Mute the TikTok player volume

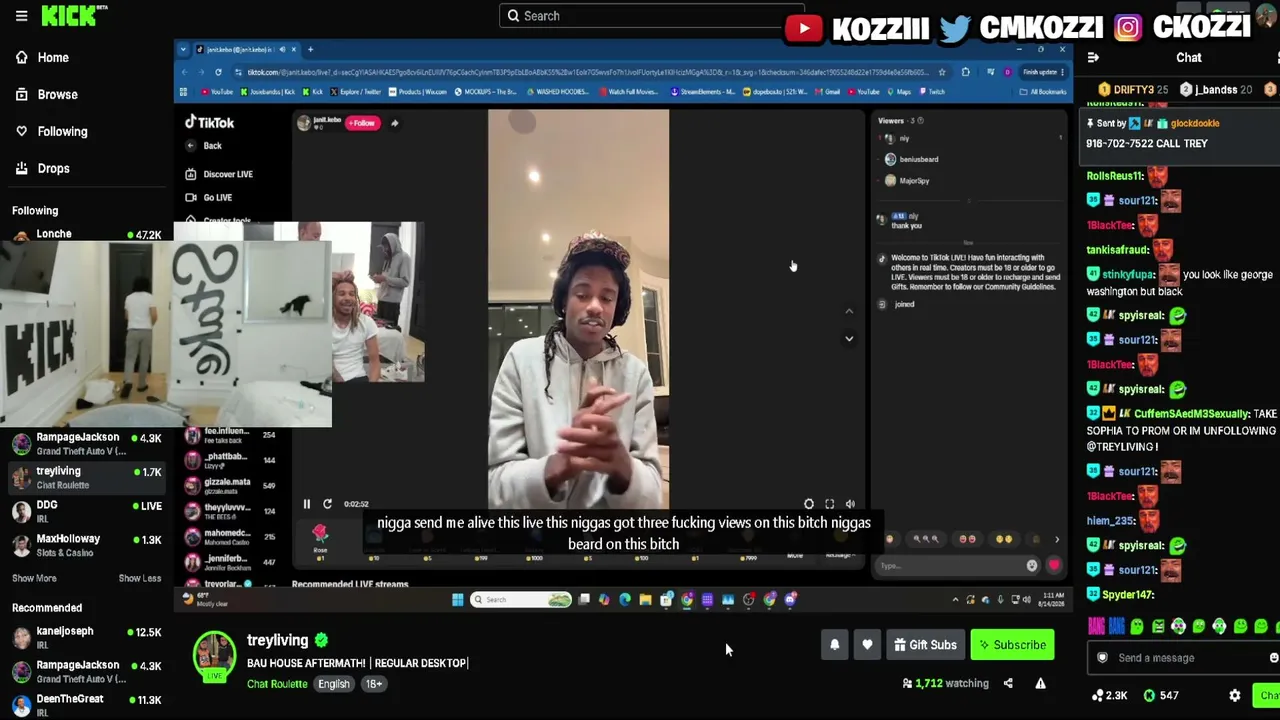point(850,504)
